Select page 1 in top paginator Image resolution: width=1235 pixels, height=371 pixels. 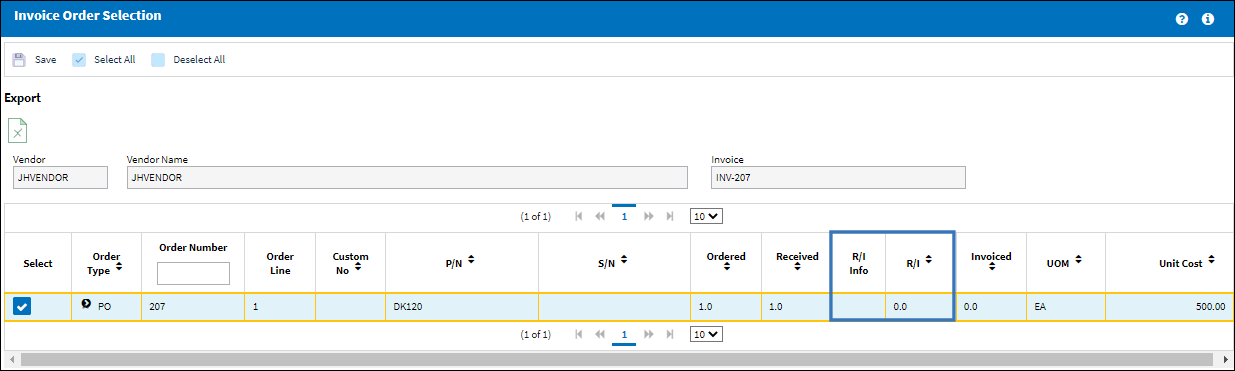(624, 216)
